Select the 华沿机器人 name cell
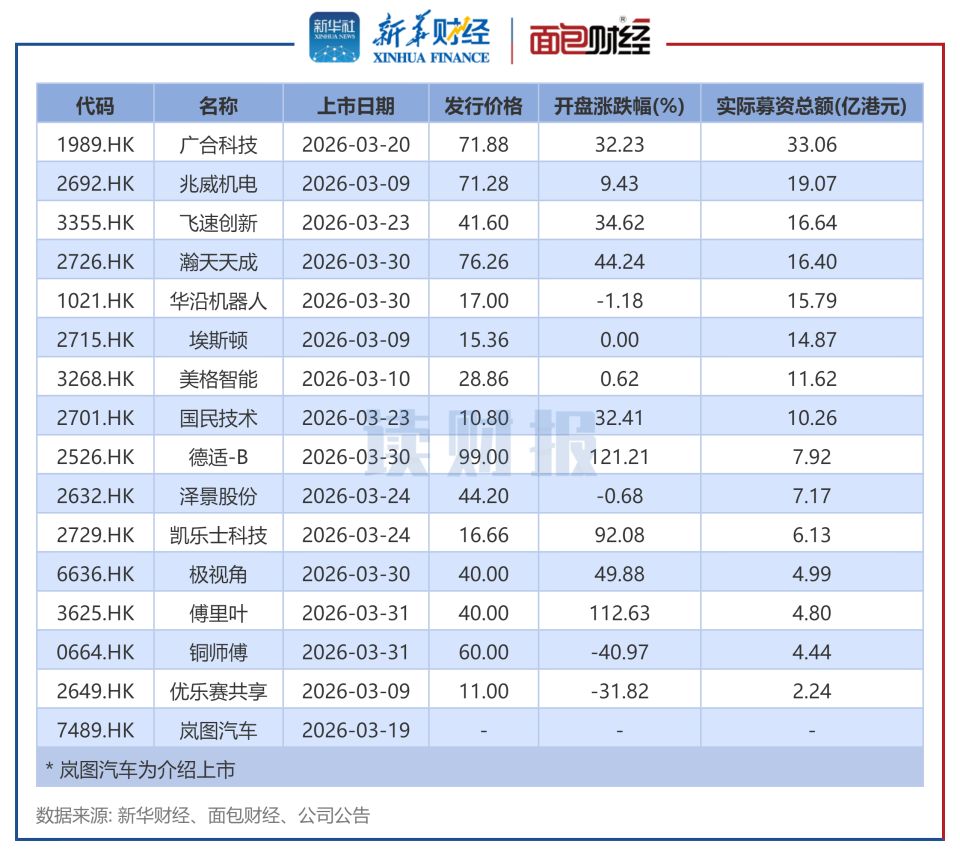The height and width of the screenshot is (856, 960). click(x=218, y=301)
